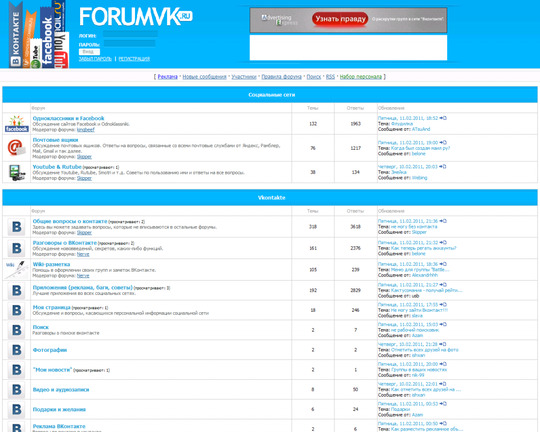540x432 pixels.
Task: Click the B icon beside Видео и аудиозаписи
Action: pos(17,390)
